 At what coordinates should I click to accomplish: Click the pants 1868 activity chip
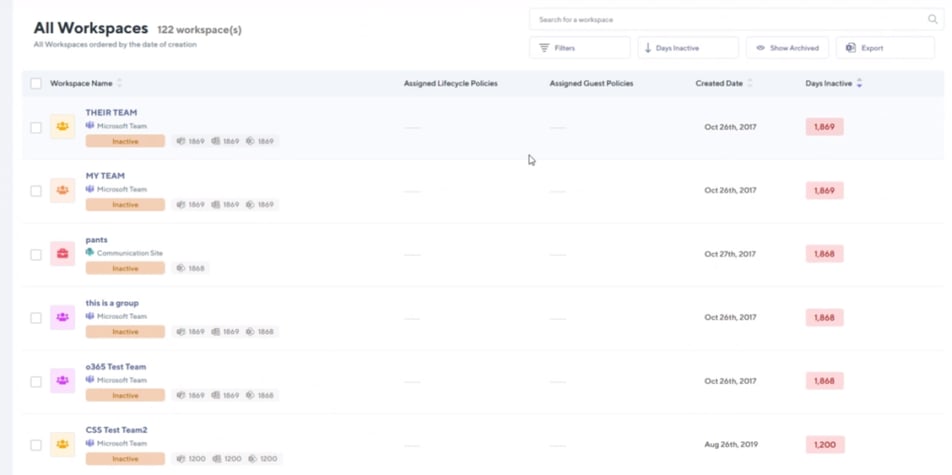point(191,268)
